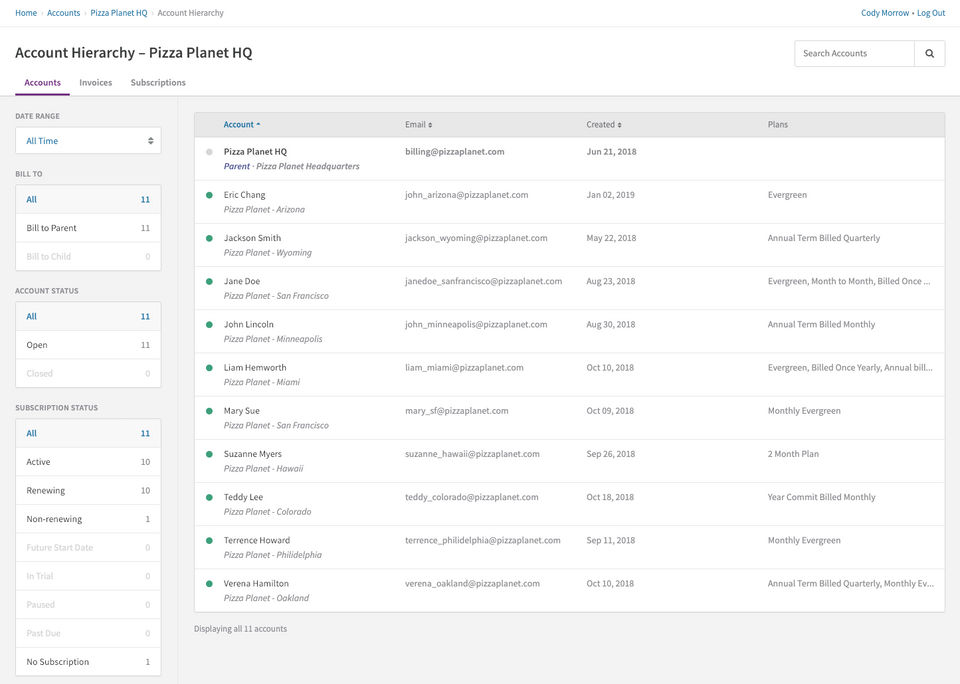Click the Search Accounts input field
Screen dimensions: 960x684
[x=855, y=54]
